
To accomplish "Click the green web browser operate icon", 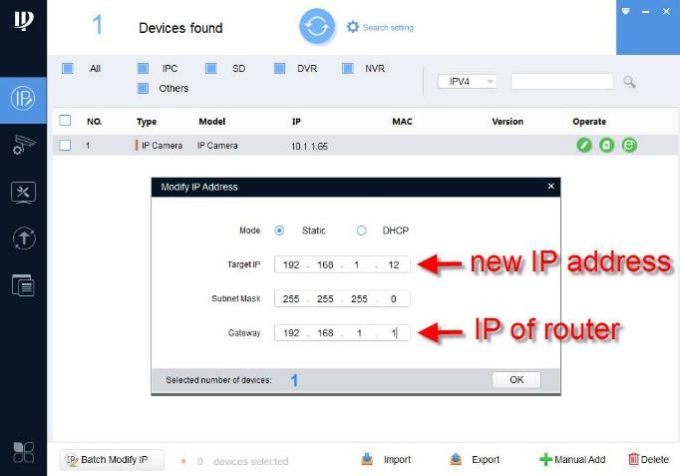I will coord(629,145).
